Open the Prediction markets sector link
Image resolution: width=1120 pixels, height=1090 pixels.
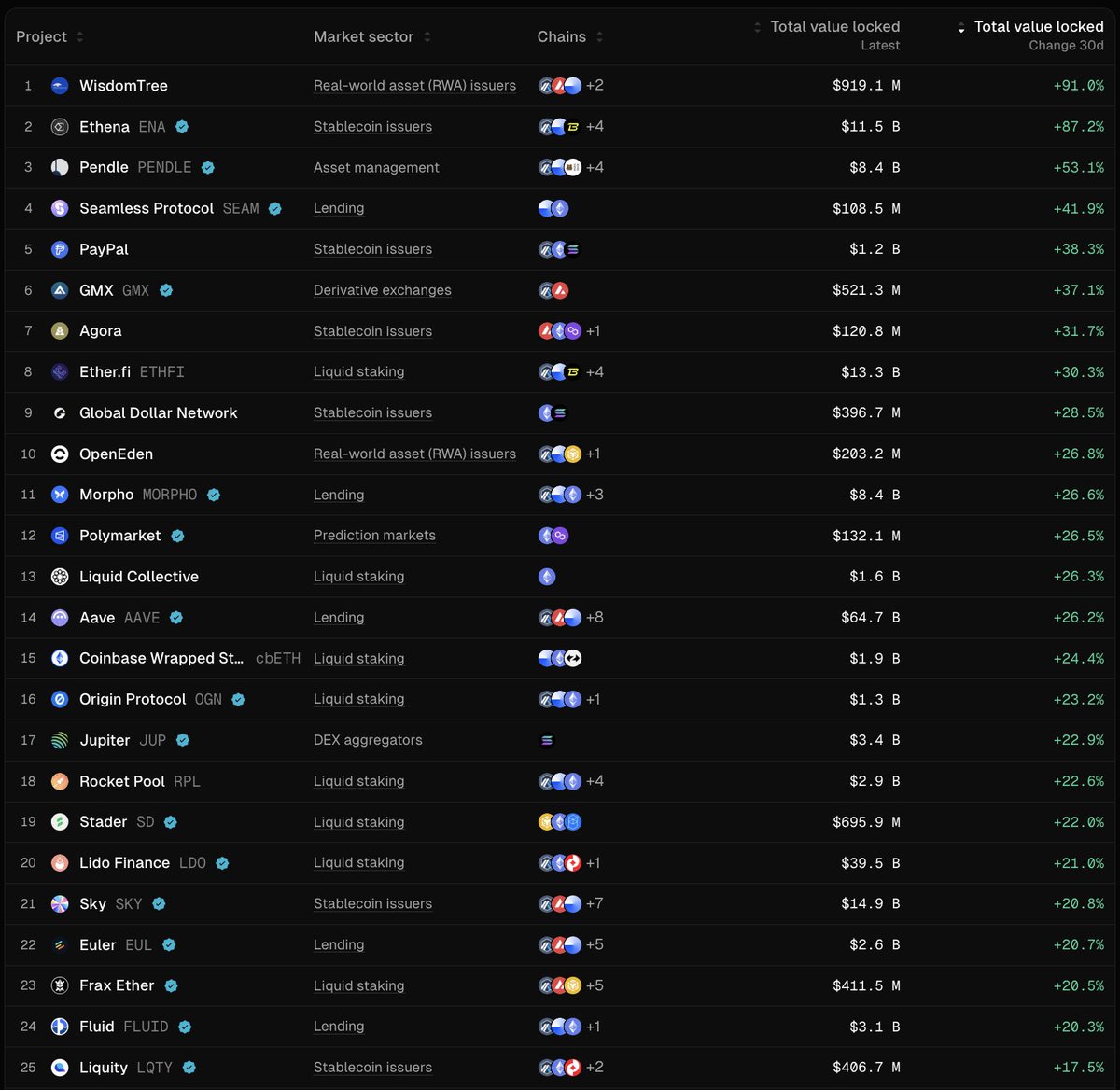374,536
